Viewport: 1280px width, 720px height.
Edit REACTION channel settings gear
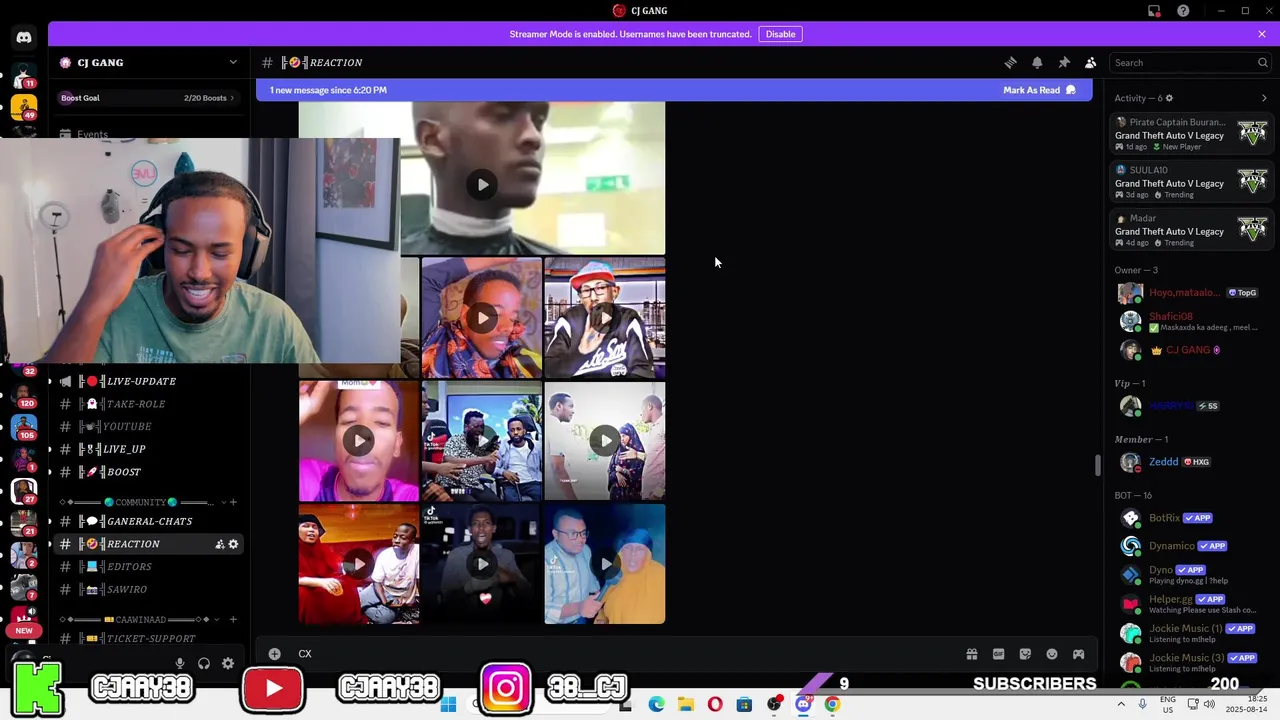(x=234, y=544)
